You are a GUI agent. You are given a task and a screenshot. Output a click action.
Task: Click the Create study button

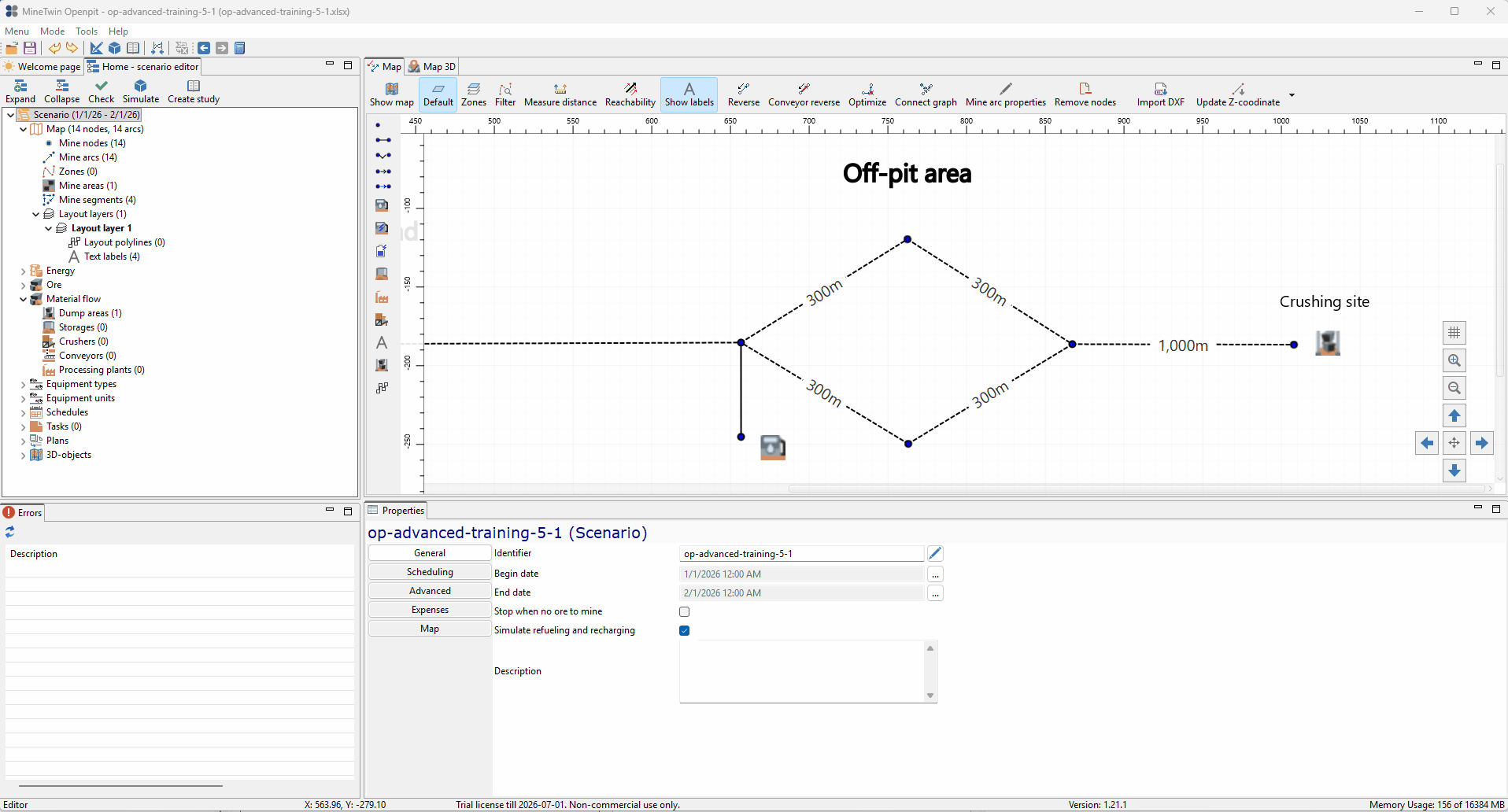pyautogui.click(x=194, y=91)
